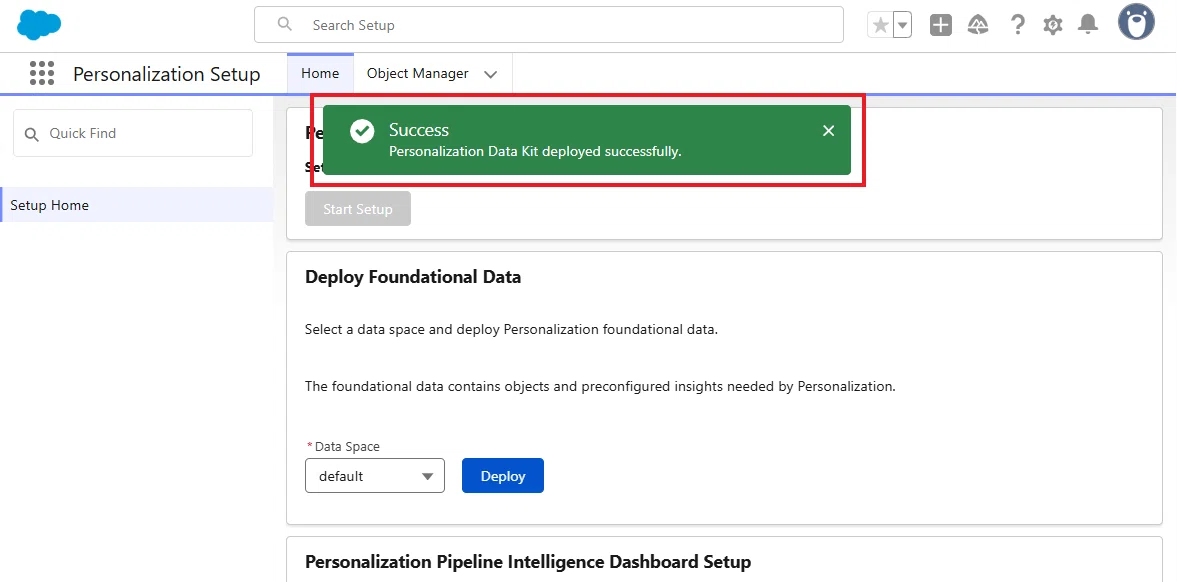
Task: Open the Object Manager tab
Action: 417,74
